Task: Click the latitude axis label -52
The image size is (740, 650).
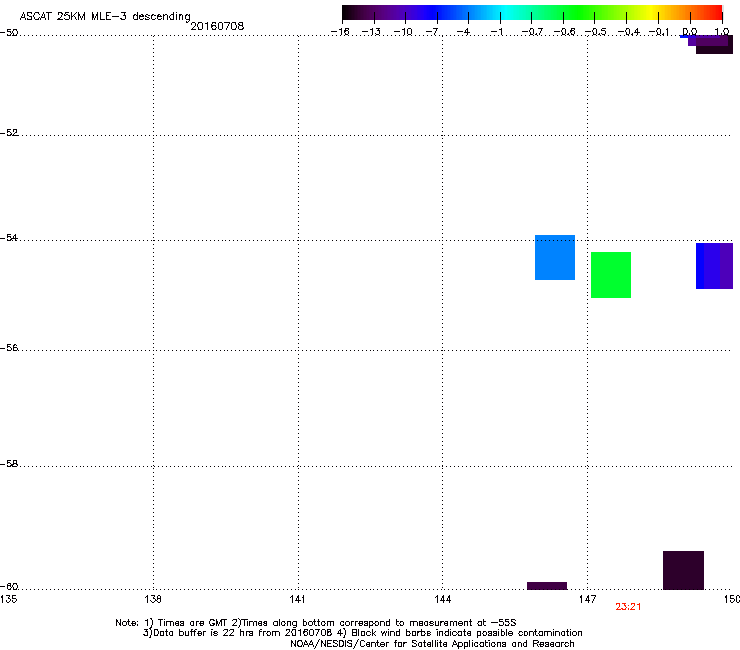Action: (x=9, y=133)
